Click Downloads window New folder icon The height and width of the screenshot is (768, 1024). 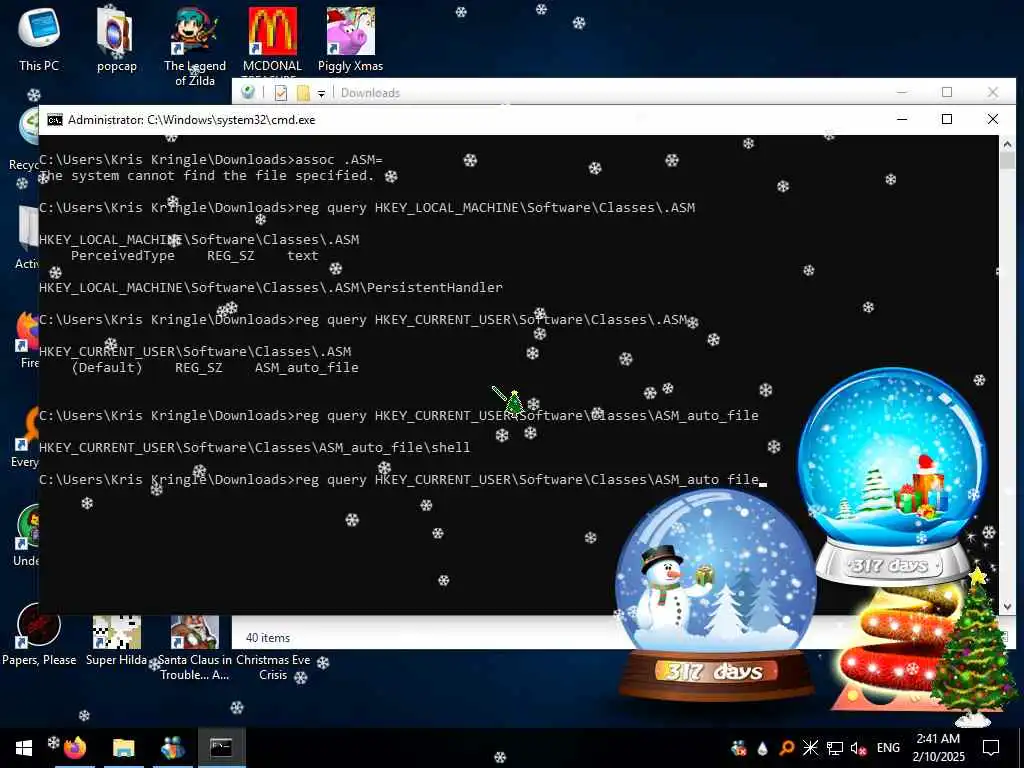[303, 93]
